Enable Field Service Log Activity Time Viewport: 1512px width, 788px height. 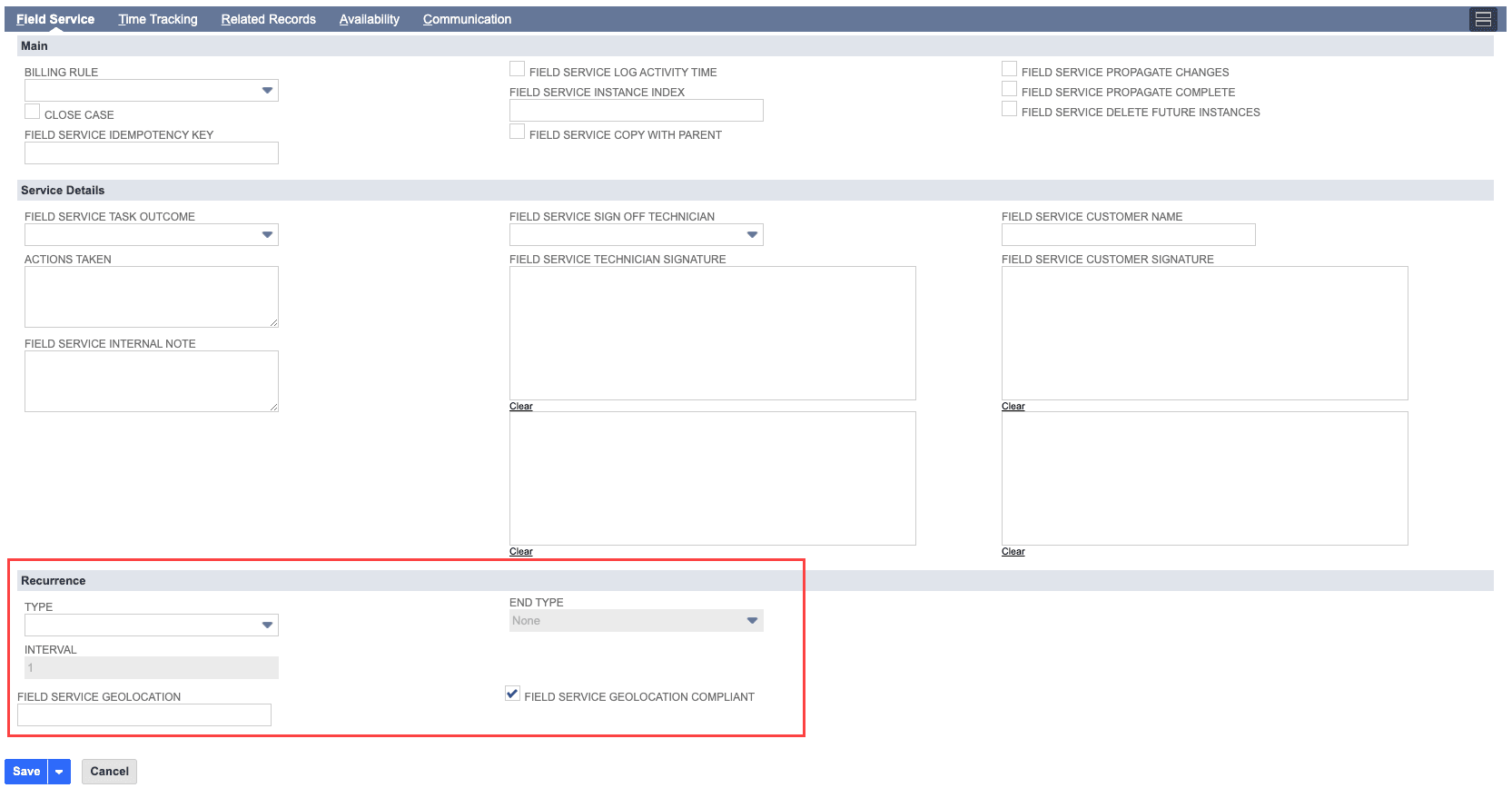click(x=518, y=69)
